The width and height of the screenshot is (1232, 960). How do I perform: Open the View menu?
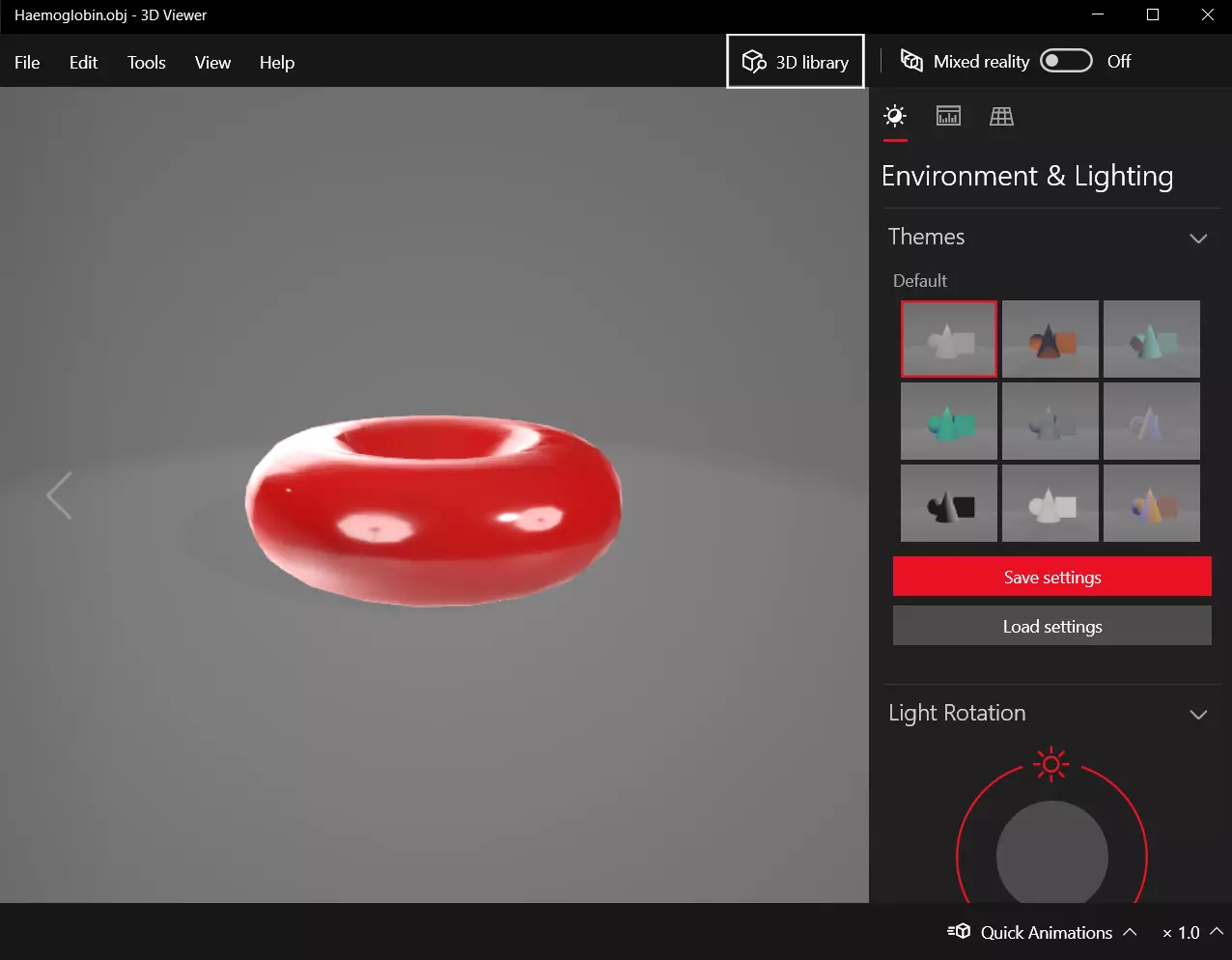point(212,62)
